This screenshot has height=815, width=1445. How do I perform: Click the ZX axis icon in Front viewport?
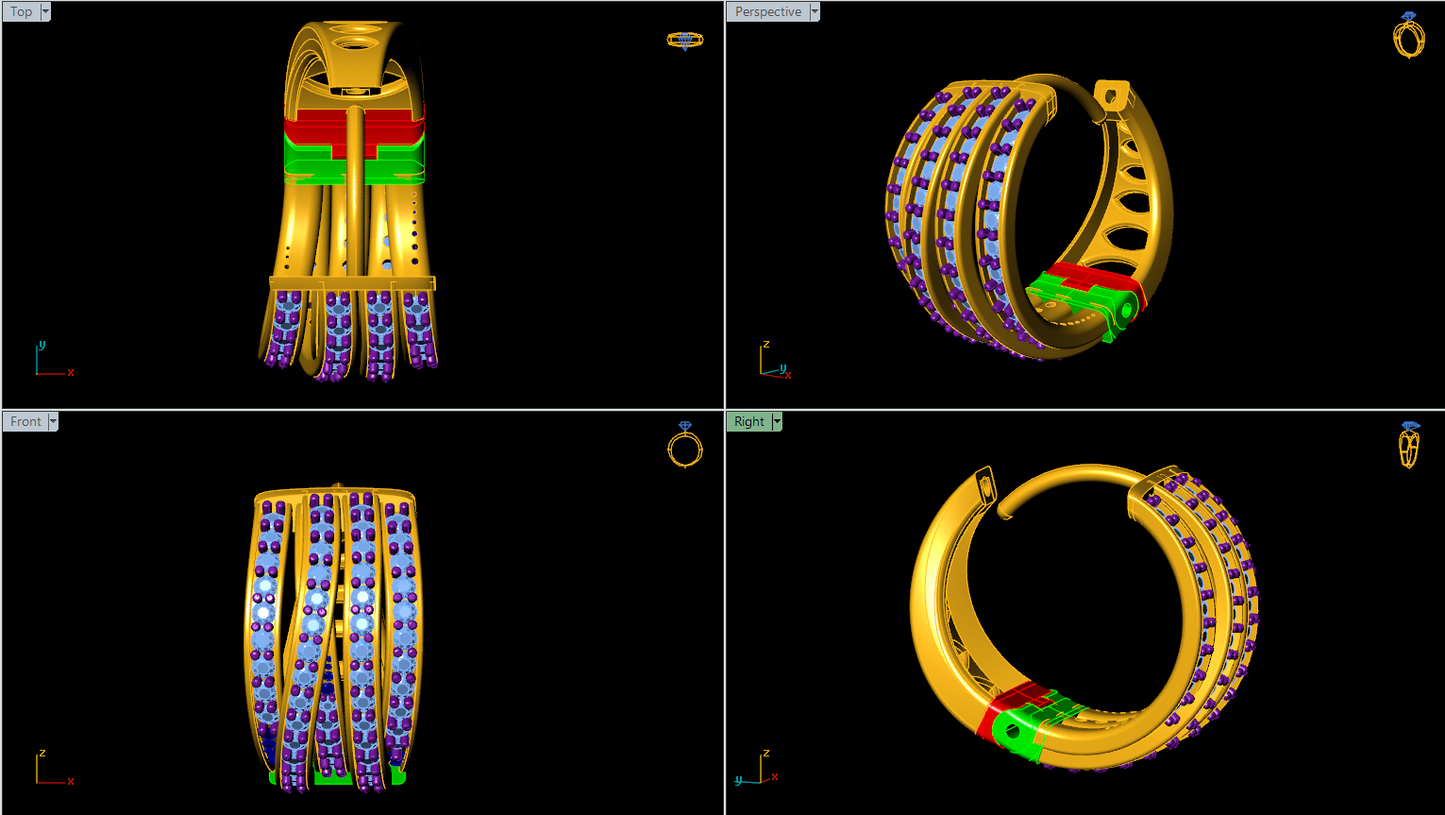click(52, 770)
